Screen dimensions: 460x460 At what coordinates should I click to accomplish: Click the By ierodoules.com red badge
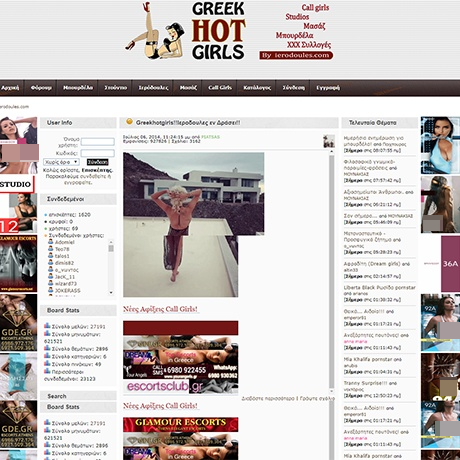[x=296, y=55]
